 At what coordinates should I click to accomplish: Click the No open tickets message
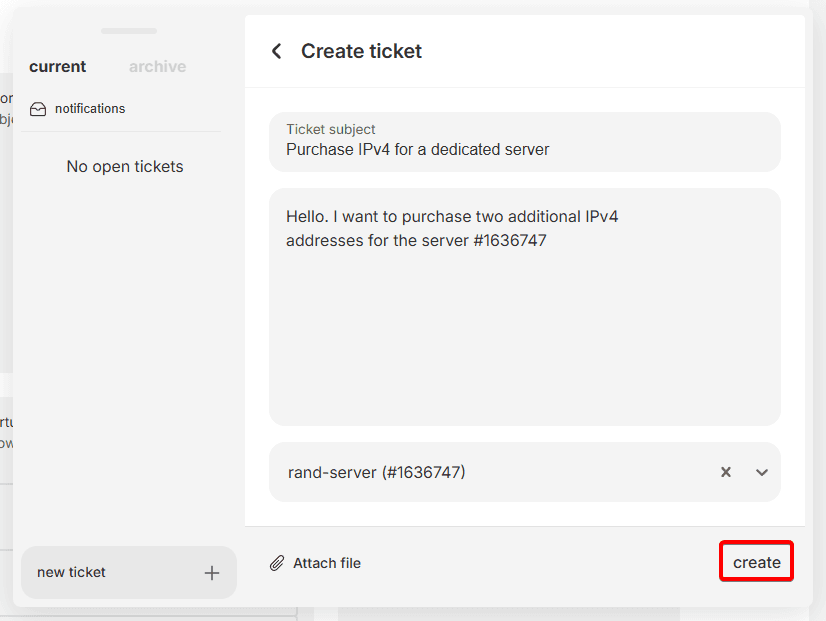coord(125,167)
